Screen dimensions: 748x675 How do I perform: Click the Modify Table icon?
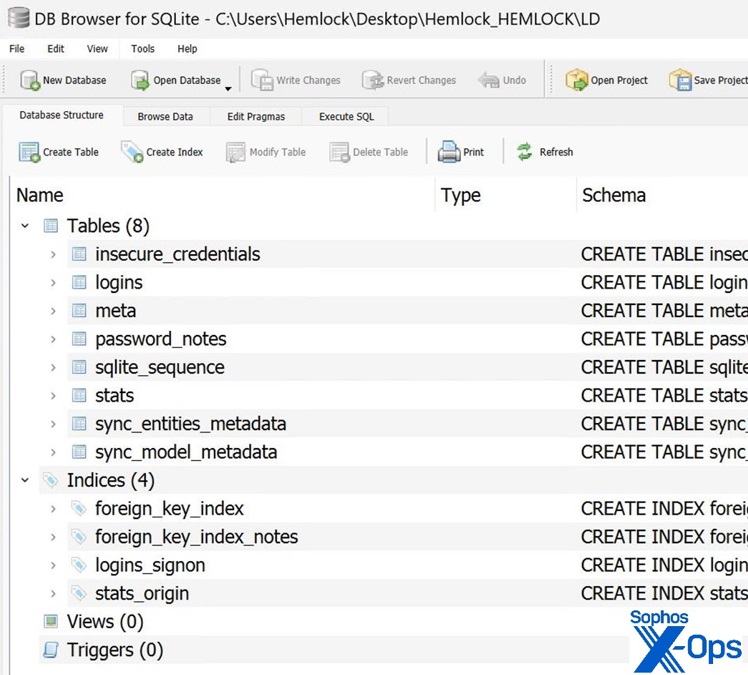[236, 152]
